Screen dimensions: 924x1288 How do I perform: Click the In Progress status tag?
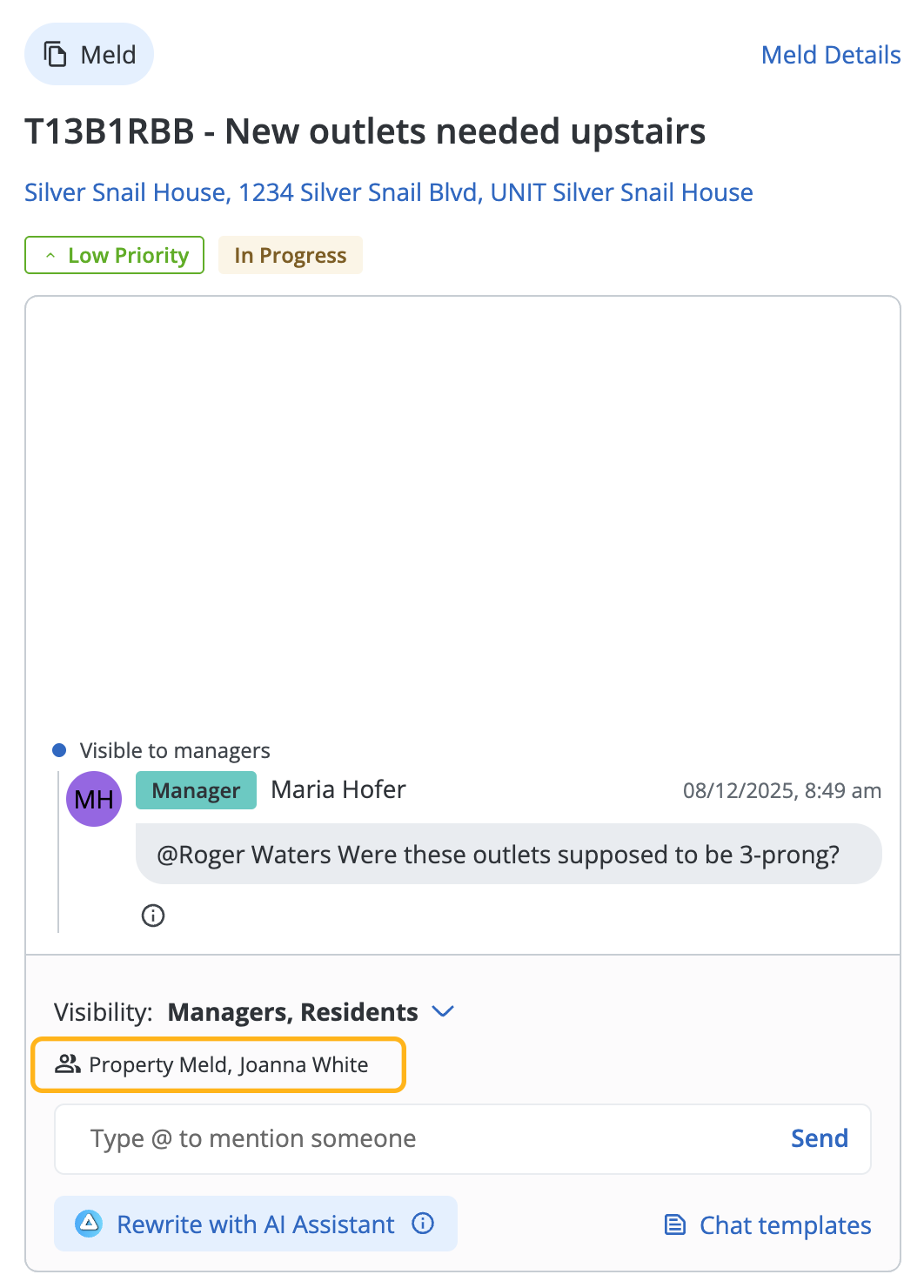pos(291,255)
